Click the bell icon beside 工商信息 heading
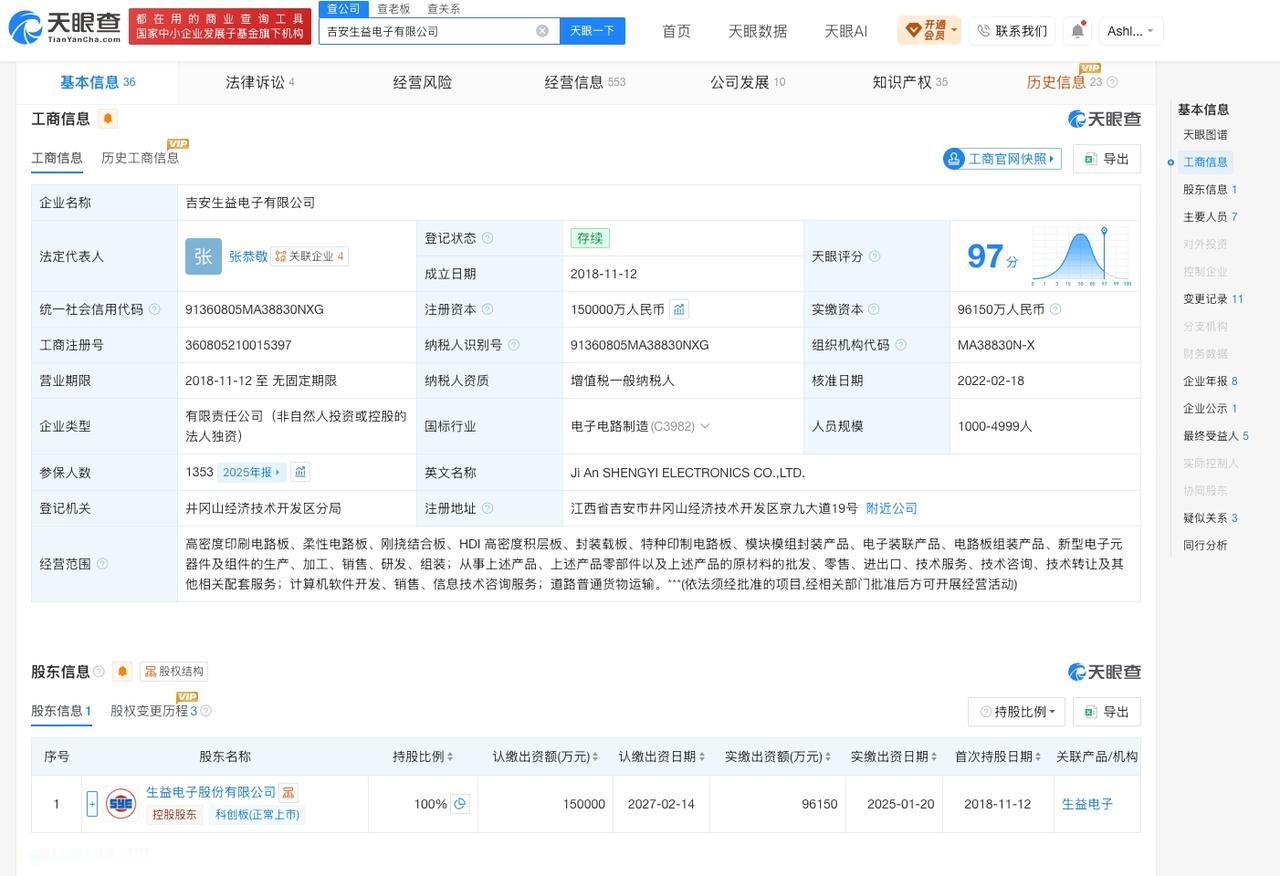 tap(108, 119)
